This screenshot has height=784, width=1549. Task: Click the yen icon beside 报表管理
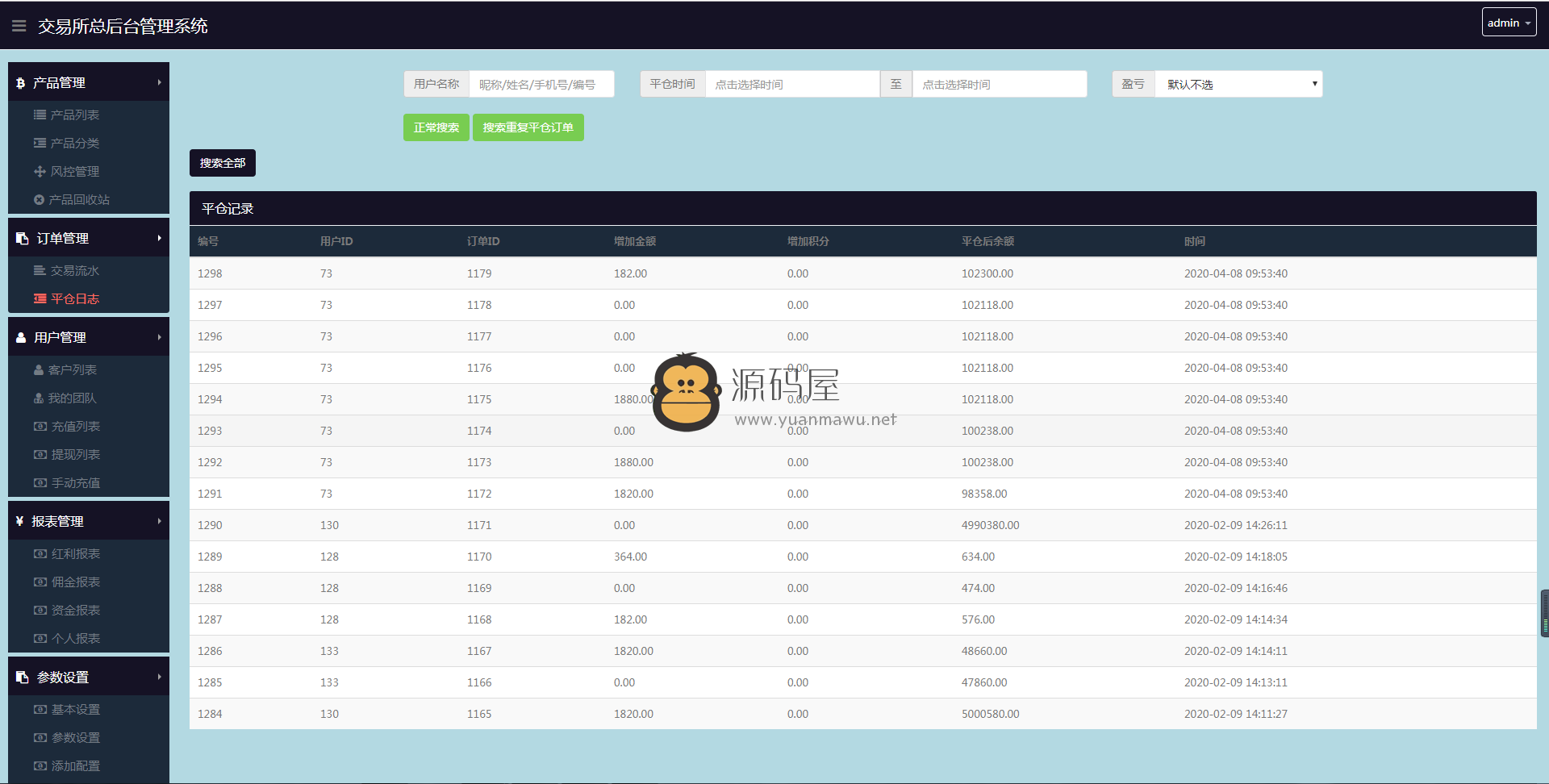[20, 522]
